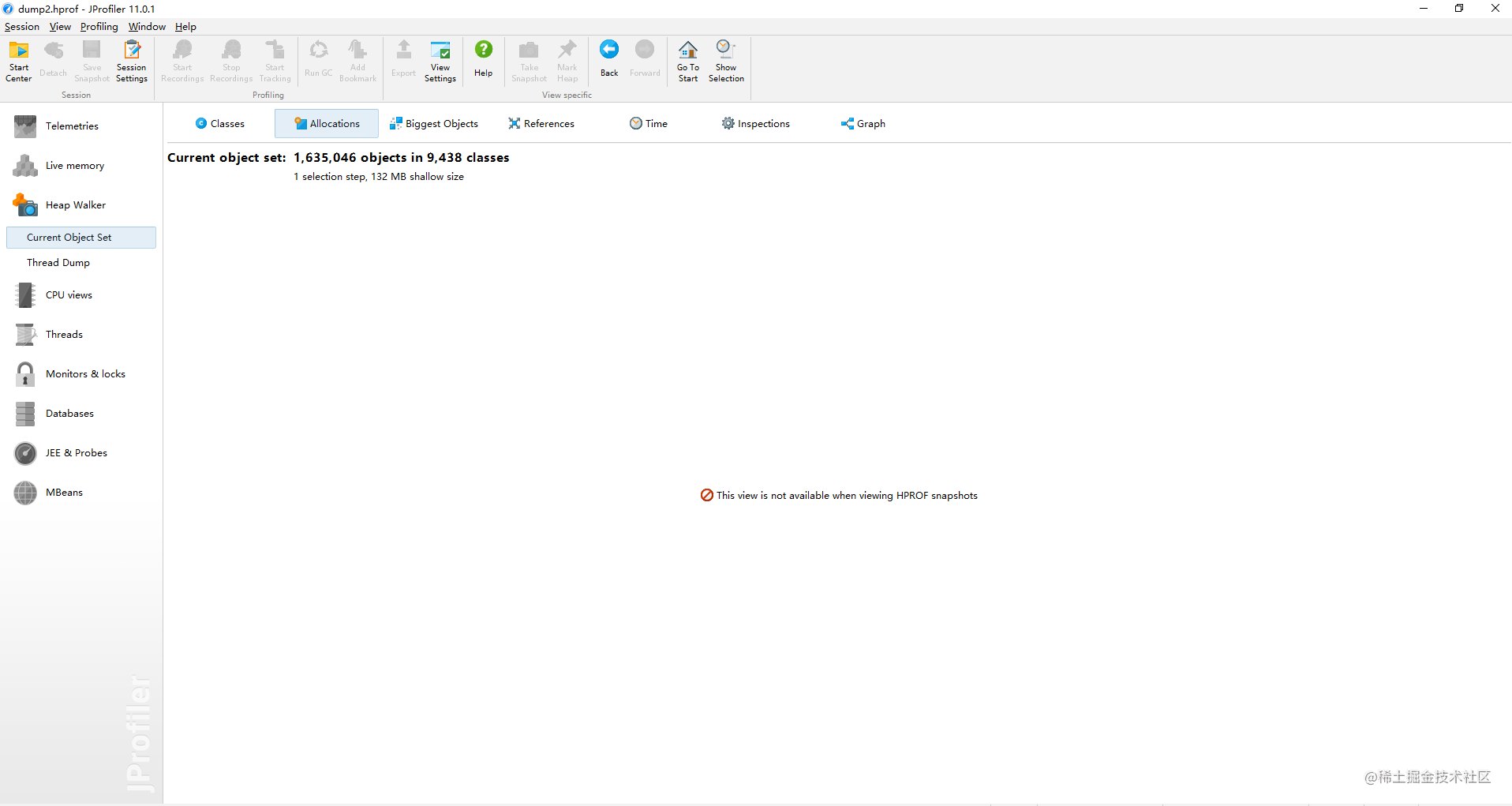This screenshot has width=1512, height=806.
Task: Open the Help menu
Action: coord(185,27)
